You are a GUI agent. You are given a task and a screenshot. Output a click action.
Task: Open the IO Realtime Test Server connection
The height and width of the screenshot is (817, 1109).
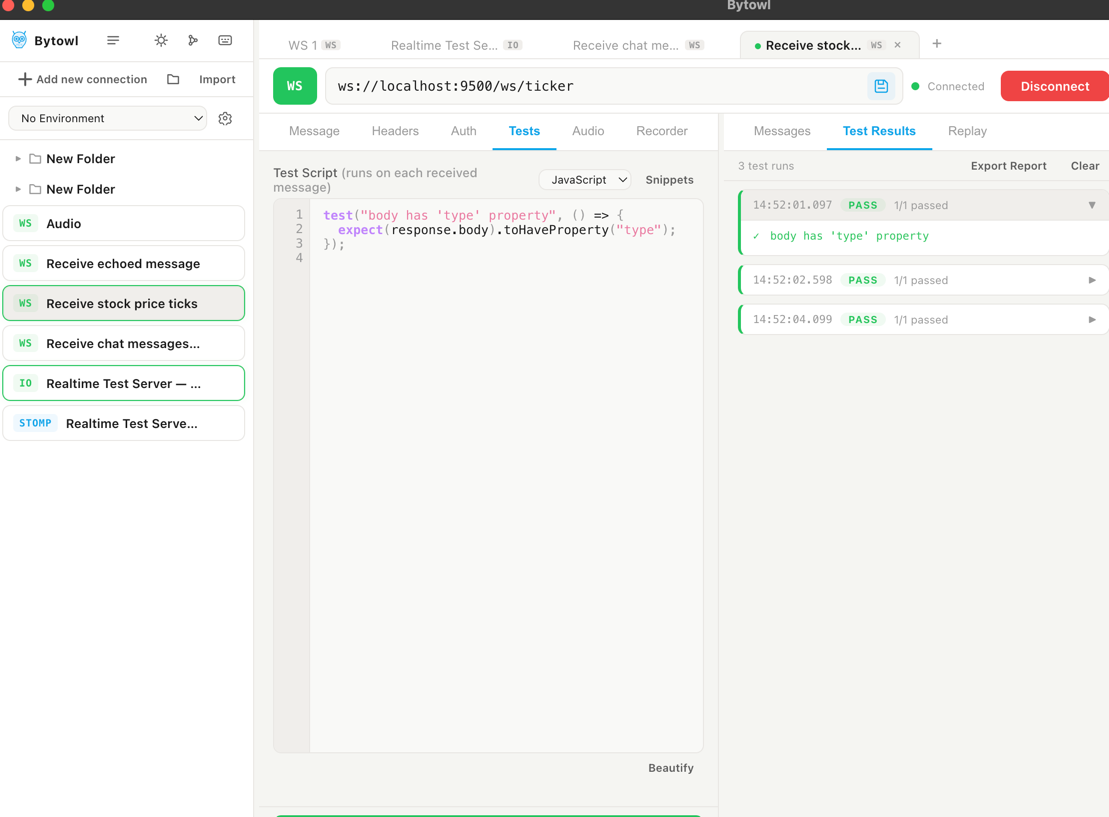(x=124, y=383)
